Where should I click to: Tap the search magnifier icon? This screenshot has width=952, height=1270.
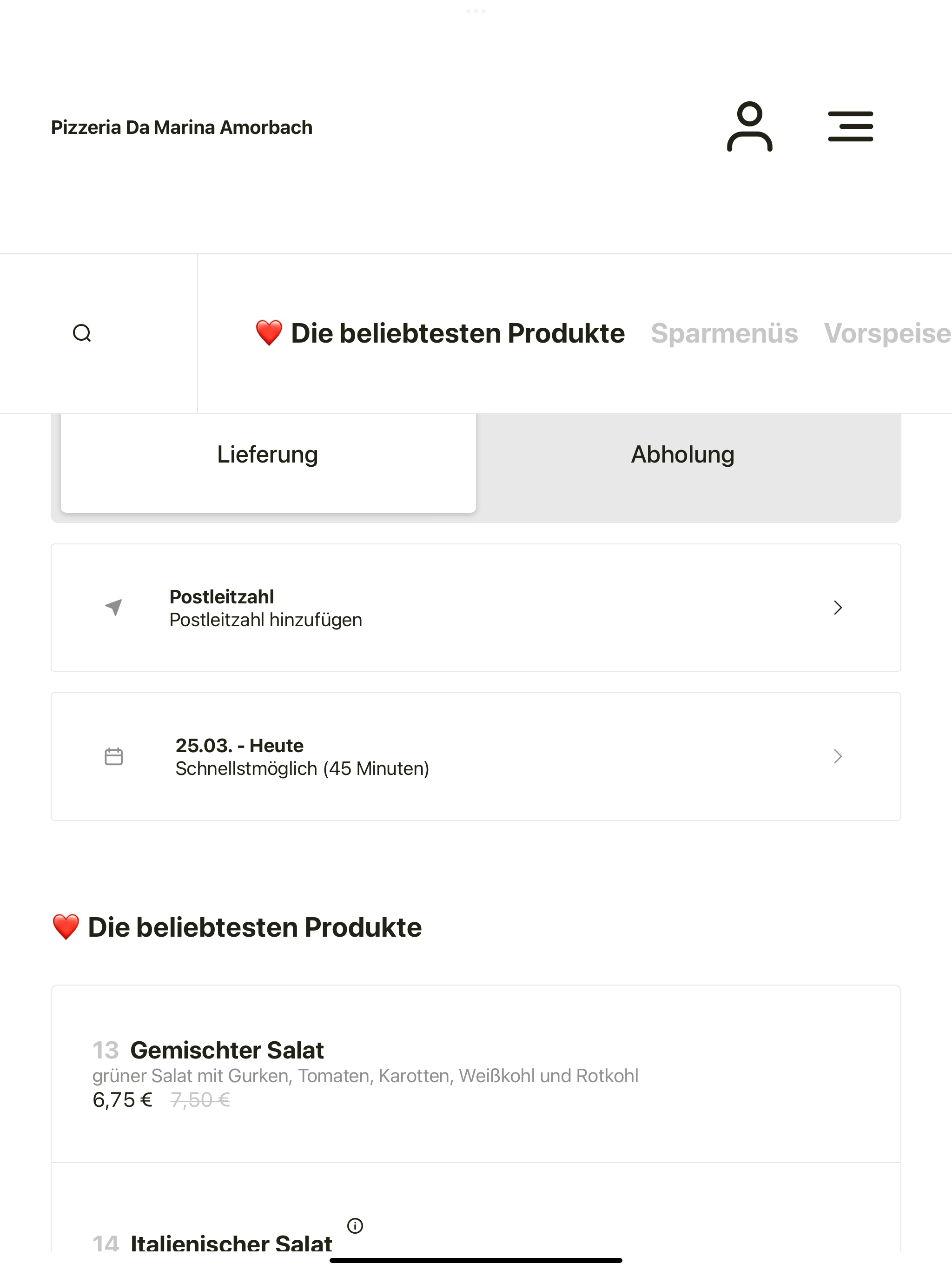(x=82, y=333)
